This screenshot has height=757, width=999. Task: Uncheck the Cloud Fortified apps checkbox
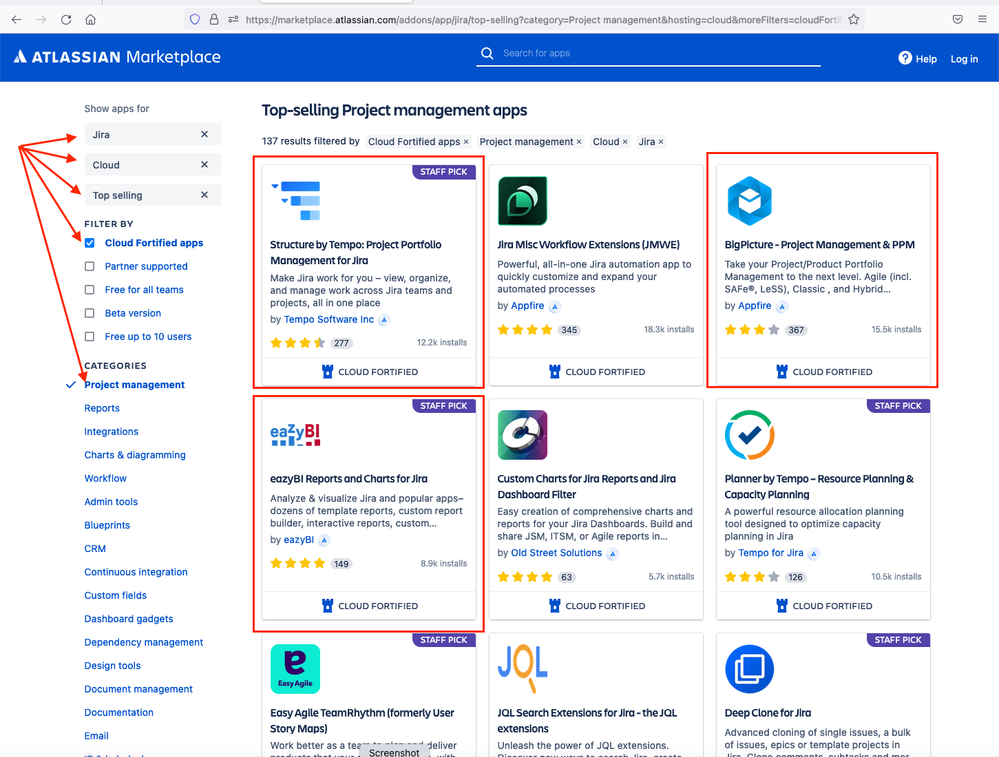click(x=90, y=243)
